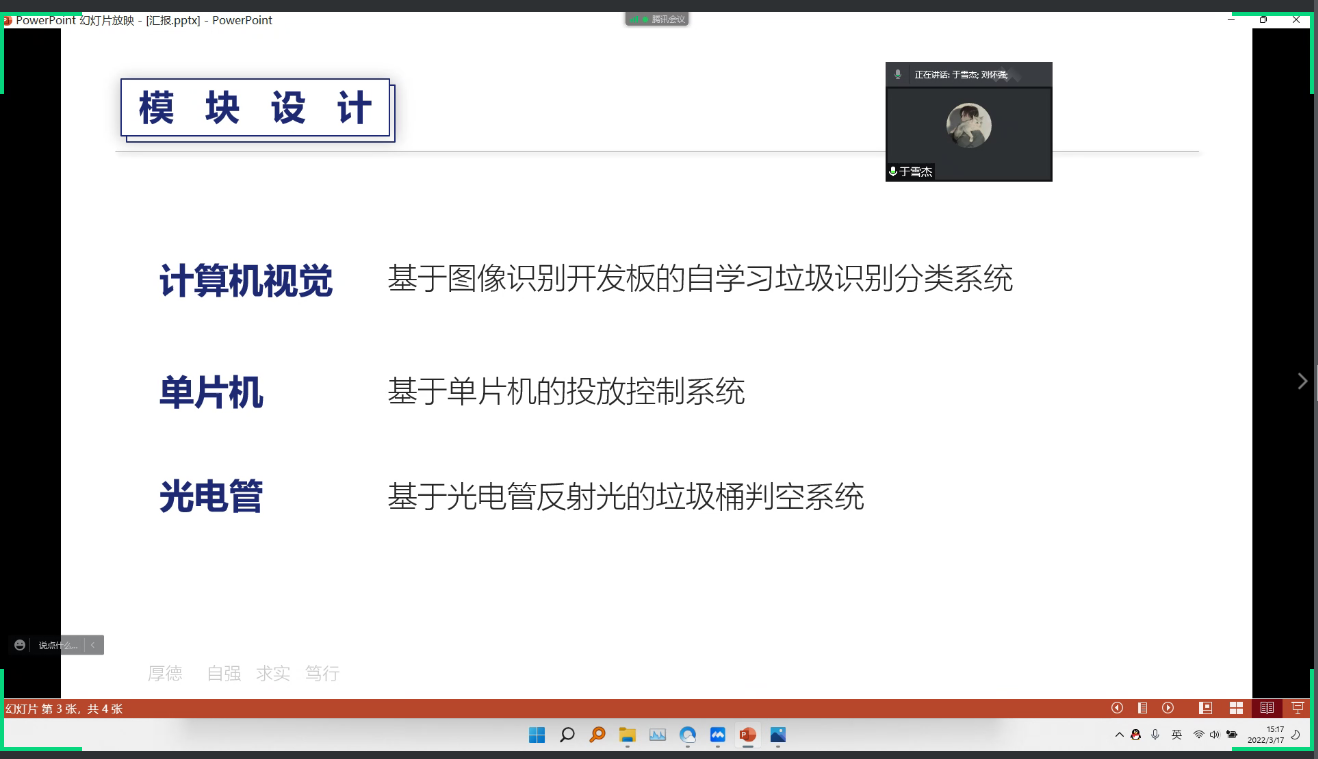Switch to Slide Sorter view
1318x759 pixels.
click(x=1236, y=708)
